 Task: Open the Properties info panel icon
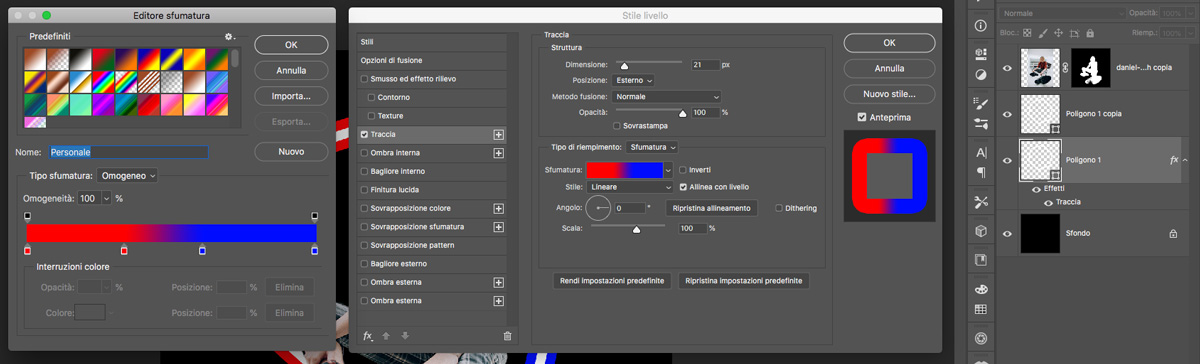click(x=980, y=25)
